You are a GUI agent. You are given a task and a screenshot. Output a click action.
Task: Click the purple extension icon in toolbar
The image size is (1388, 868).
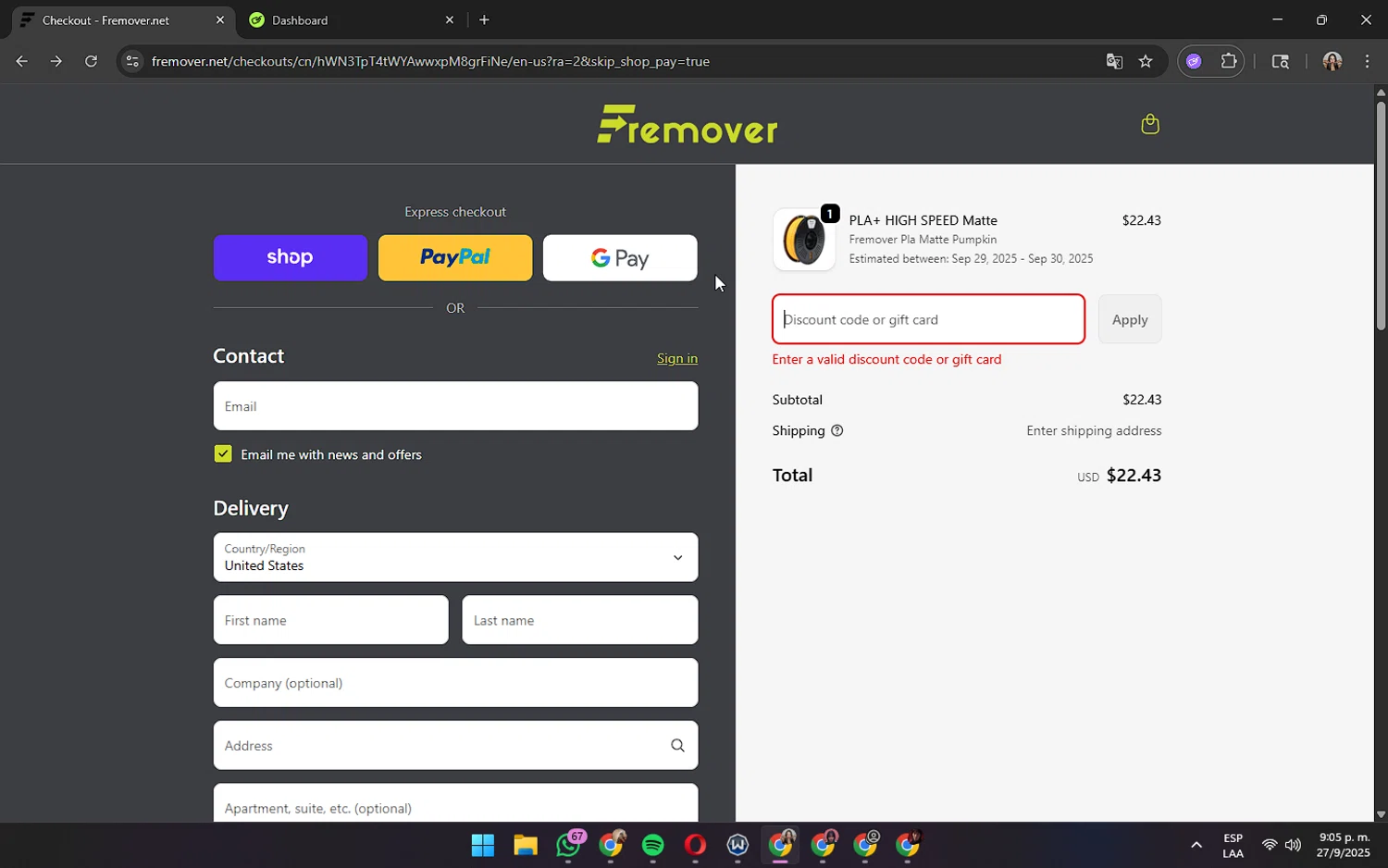tap(1194, 61)
